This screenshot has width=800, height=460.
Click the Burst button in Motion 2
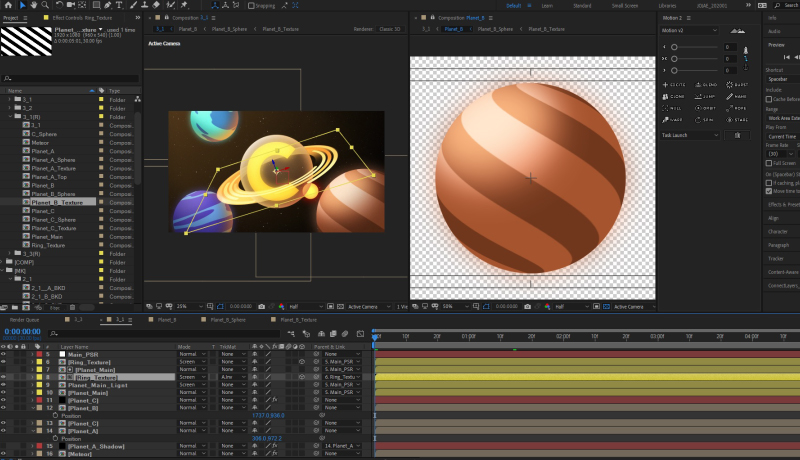tap(737, 85)
